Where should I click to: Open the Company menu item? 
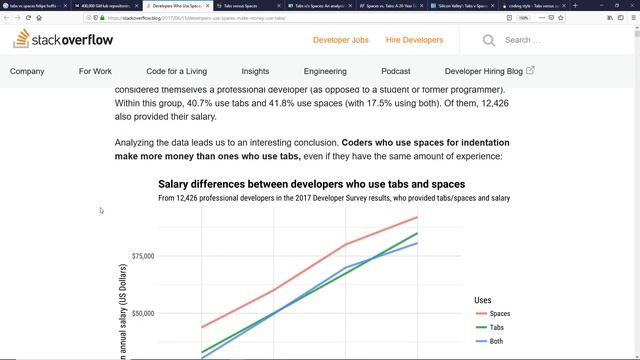[27, 71]
